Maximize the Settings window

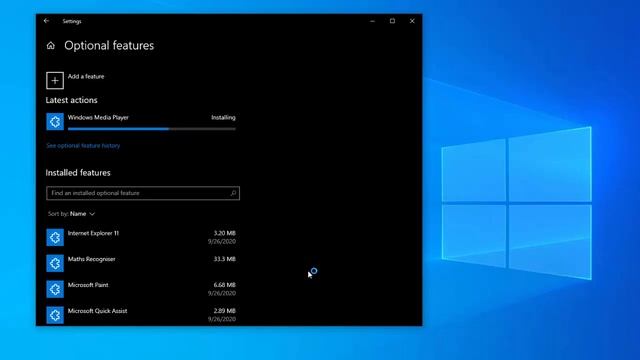pyautogui.click(x=392, y=21)
